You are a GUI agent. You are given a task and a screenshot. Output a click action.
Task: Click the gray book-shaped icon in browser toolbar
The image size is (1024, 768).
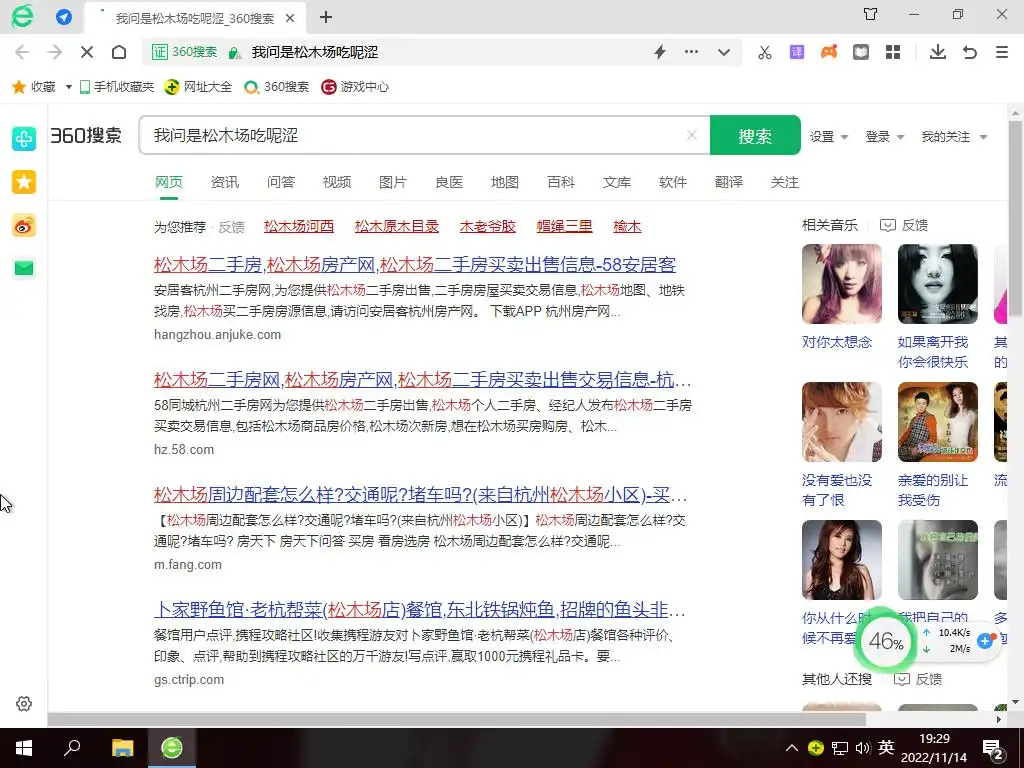[861, 52]
